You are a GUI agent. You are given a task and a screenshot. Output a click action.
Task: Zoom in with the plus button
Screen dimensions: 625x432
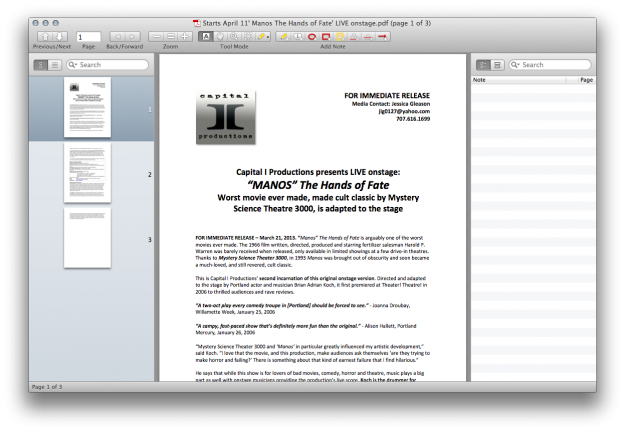coord(185,37)
